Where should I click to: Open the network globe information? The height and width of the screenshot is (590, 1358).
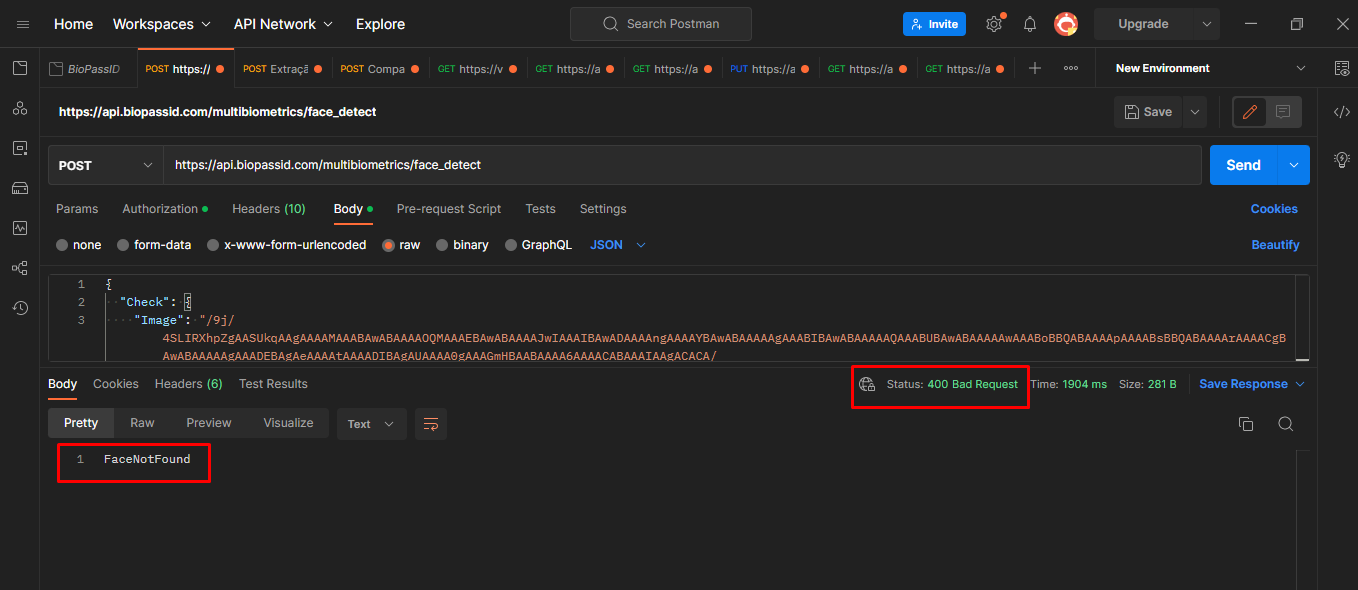pyautogui.click(x=867, y=384)
